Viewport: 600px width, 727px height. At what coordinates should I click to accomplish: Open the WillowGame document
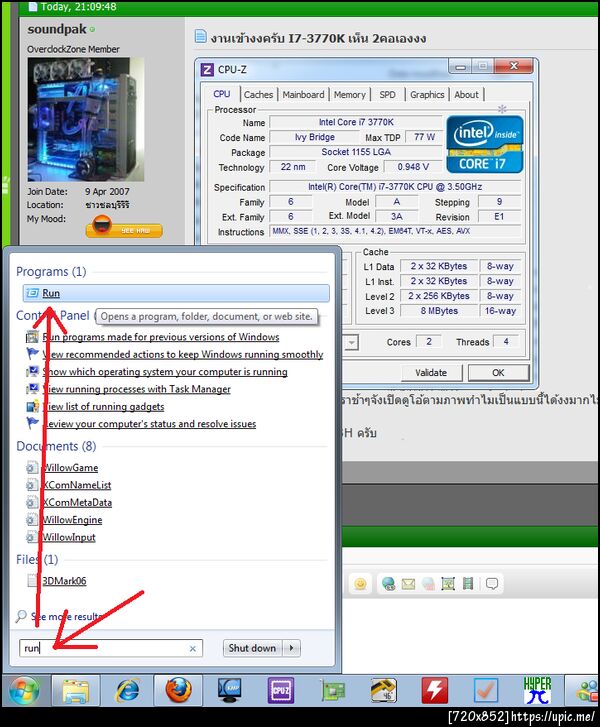[70, 468]
